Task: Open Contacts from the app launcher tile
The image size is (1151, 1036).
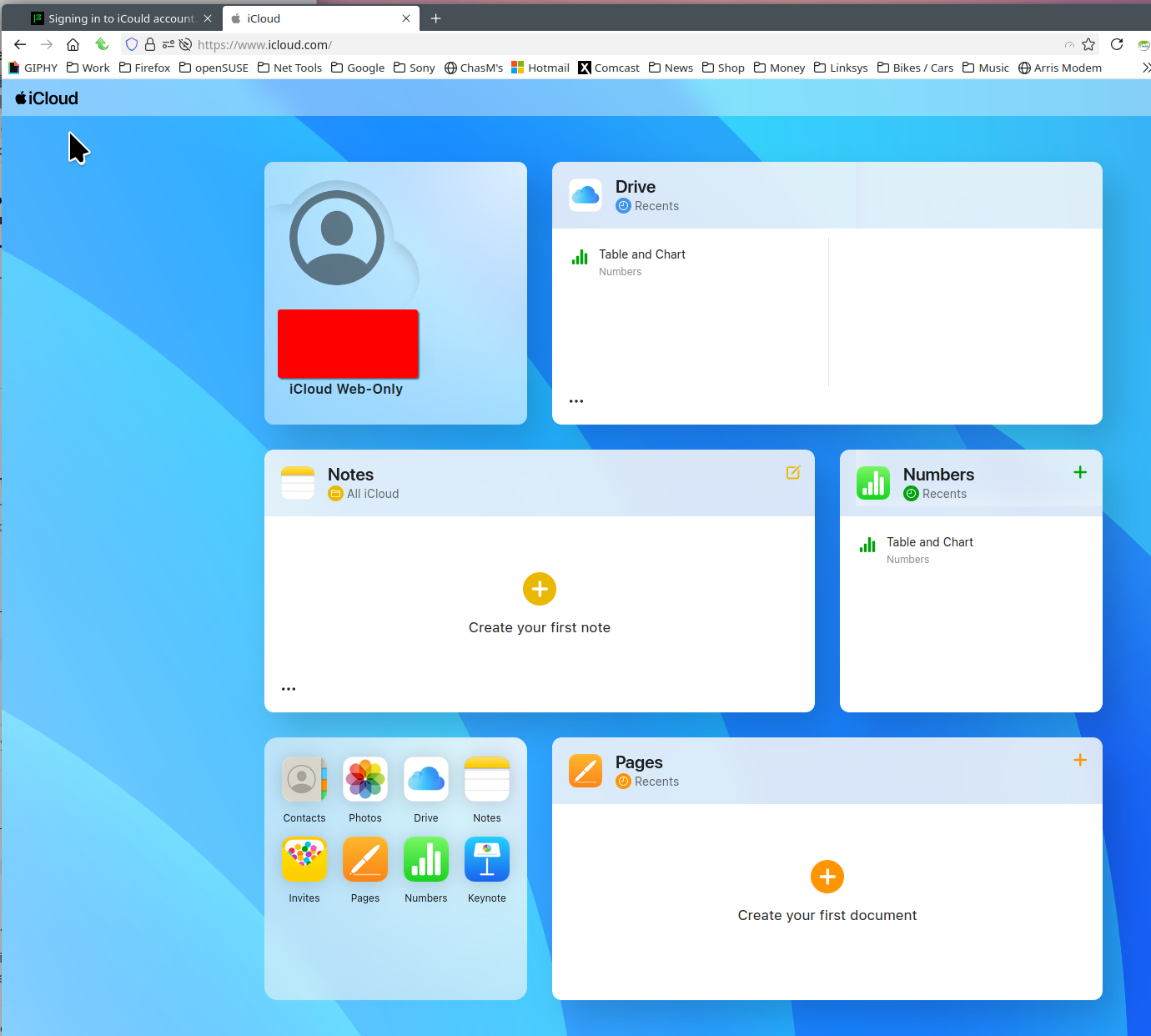Action: pos(304,779)
